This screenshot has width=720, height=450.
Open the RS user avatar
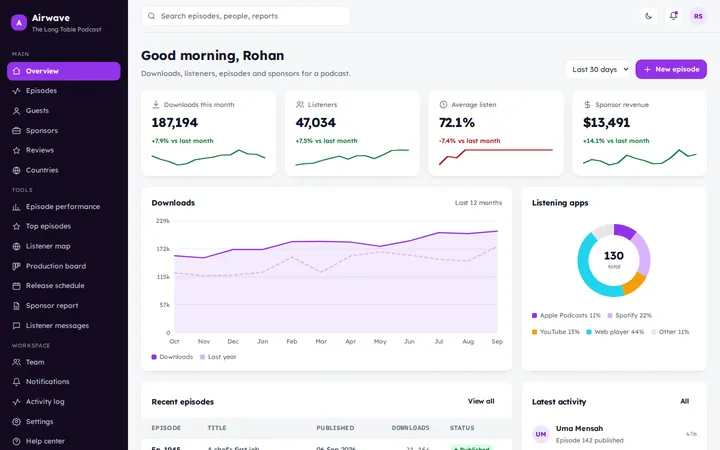point(698,16)
